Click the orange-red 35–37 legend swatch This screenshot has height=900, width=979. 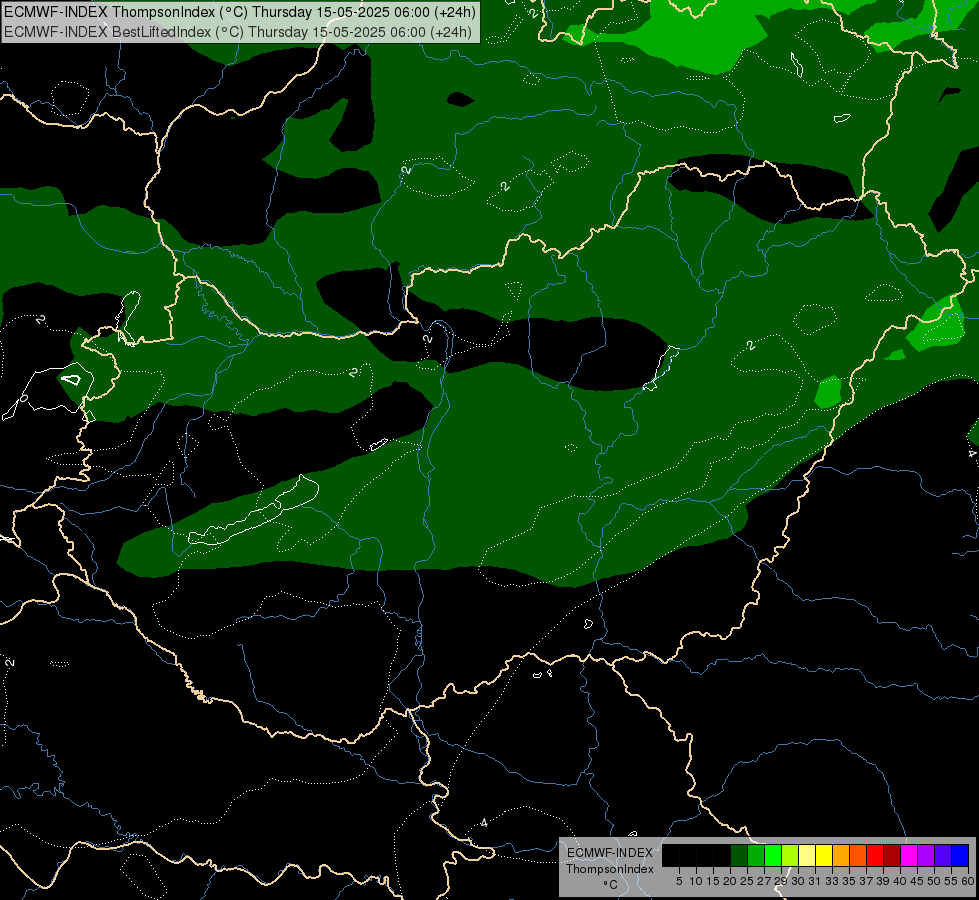coord(858,855)
